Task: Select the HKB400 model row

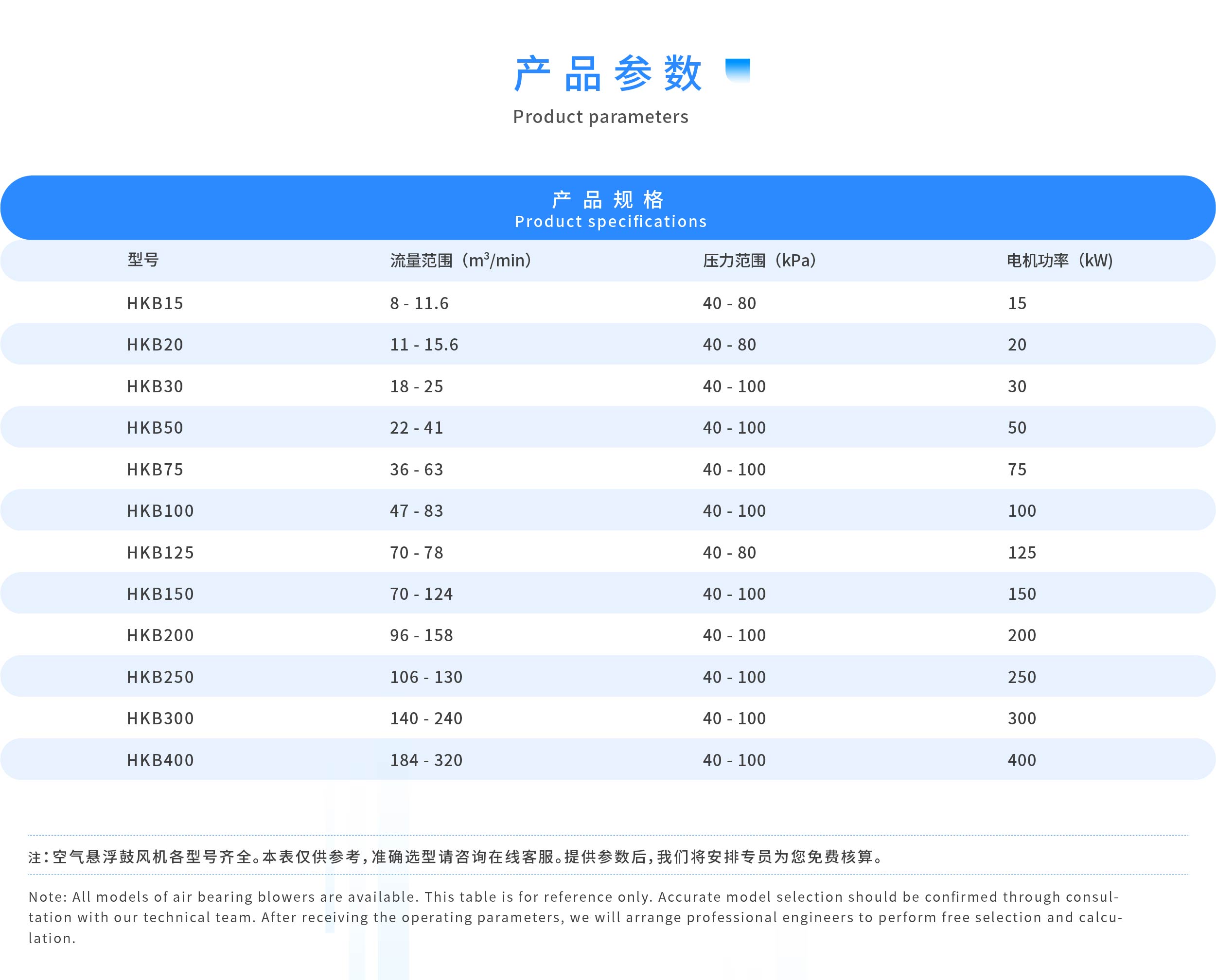Action: 160,760
